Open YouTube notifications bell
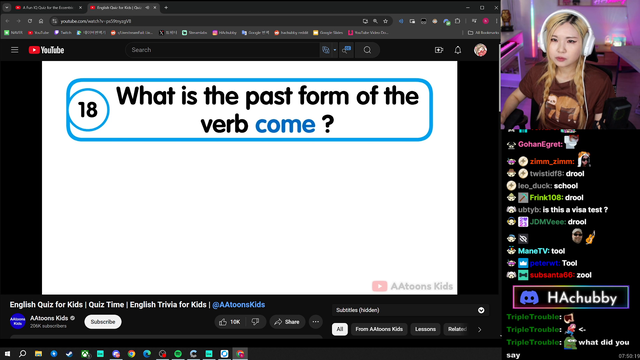 tap(458, 50)
